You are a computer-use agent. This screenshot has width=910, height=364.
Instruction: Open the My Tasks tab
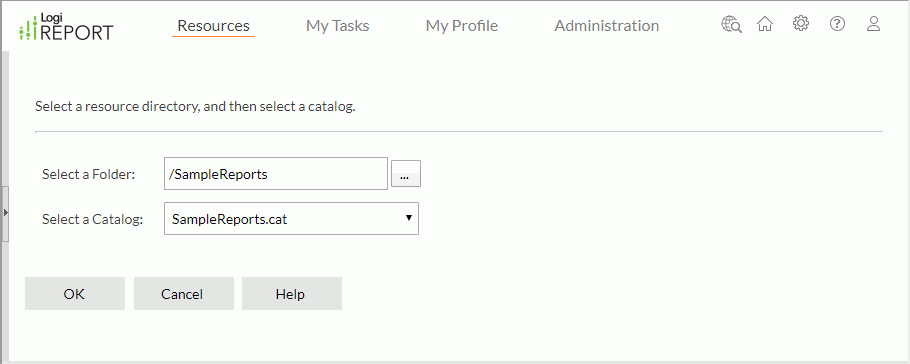click(338, 26)
